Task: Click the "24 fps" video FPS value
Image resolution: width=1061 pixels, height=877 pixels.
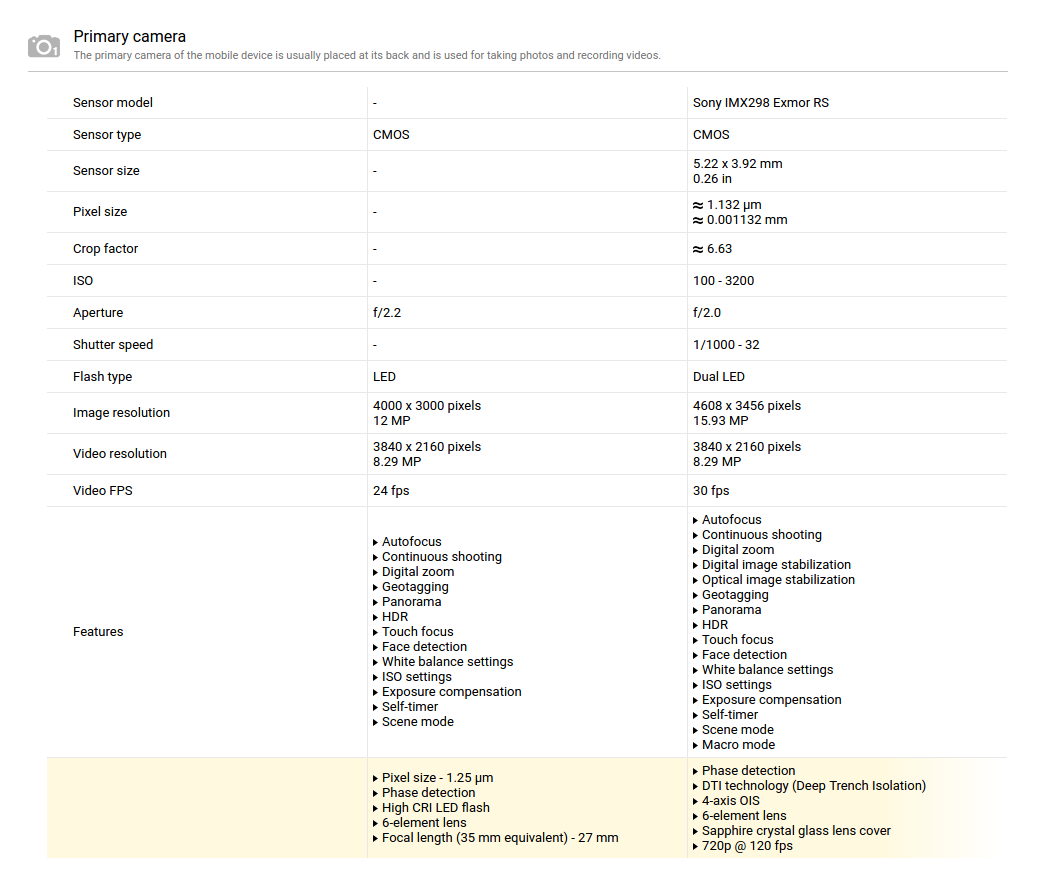Action: pyautogui.click(x=391, y=491)
